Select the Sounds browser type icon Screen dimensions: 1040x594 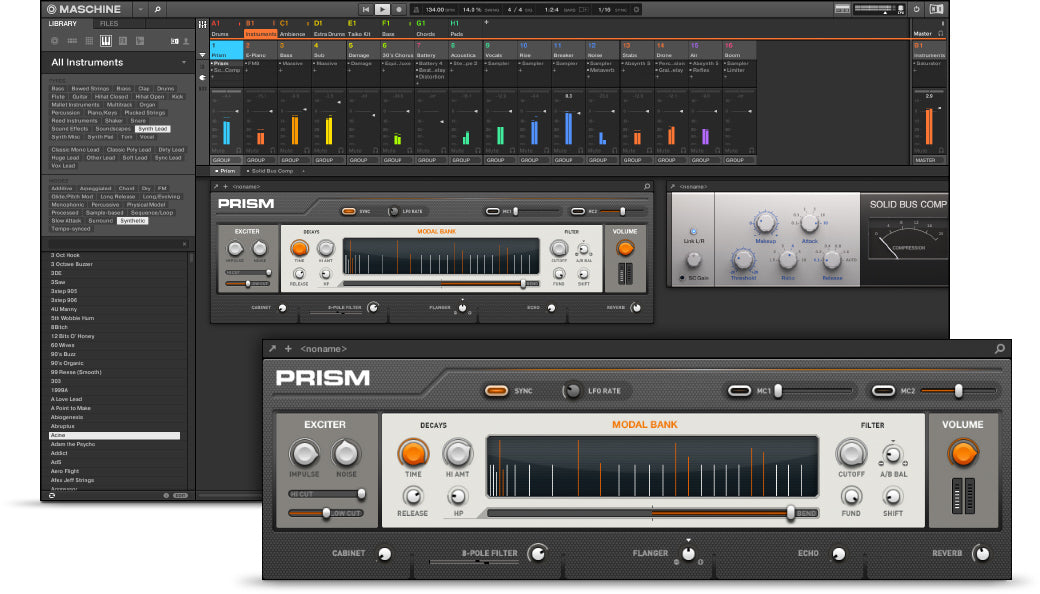(x=89, y=41)
